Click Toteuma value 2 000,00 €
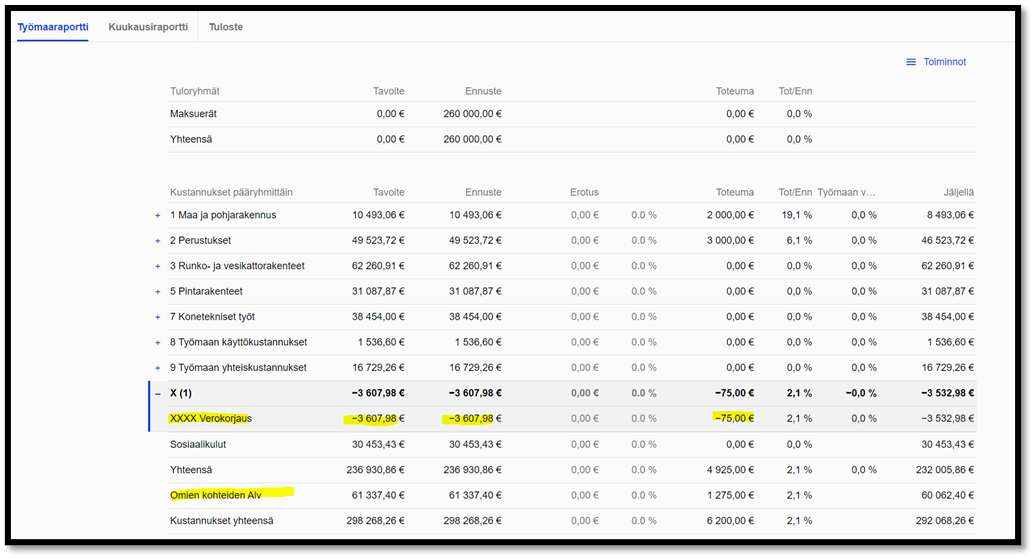Viewport: 1034px width, 558px height. pos(731,215)
